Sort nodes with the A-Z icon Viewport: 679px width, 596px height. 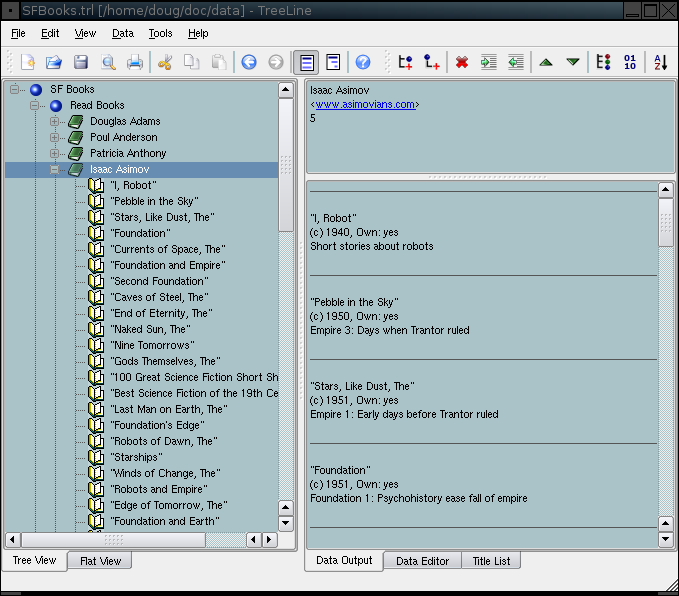[660, 62]
